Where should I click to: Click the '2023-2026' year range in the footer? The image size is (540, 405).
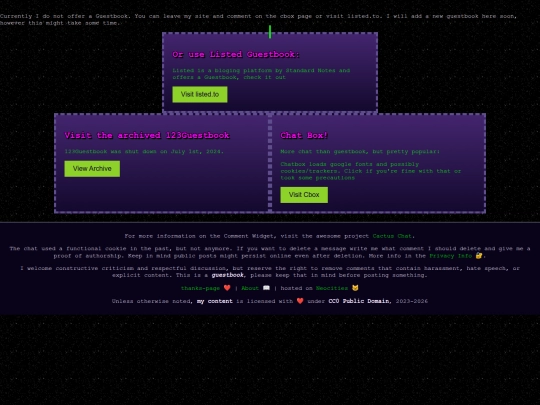pos(412,301)
